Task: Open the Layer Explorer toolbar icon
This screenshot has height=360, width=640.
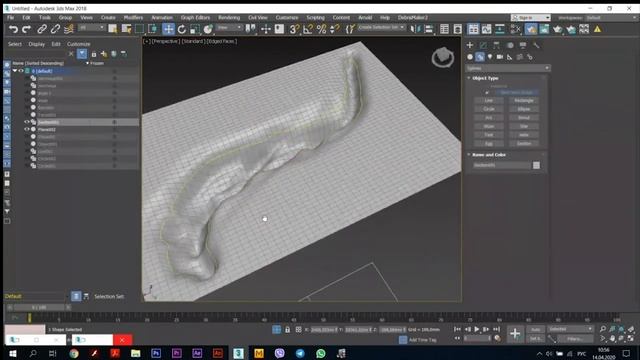Action: 458,29
